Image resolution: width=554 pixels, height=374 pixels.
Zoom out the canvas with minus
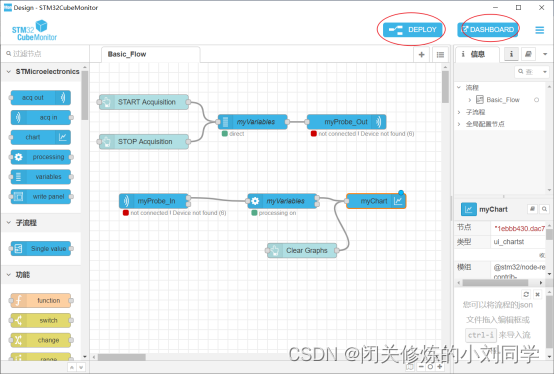click(x=421, y=367)
